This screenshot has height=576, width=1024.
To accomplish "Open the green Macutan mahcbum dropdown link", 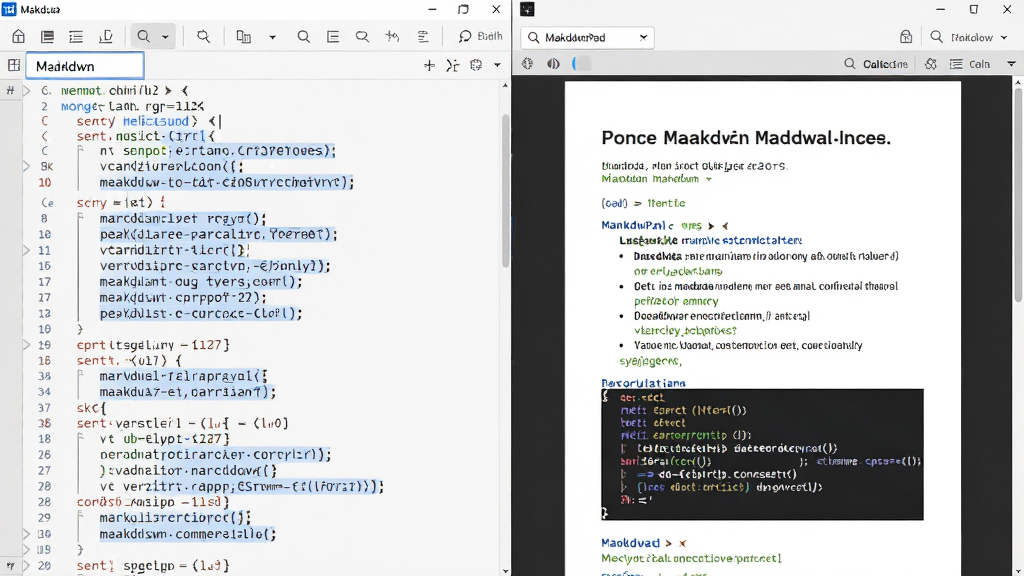I will pos(656,178).
